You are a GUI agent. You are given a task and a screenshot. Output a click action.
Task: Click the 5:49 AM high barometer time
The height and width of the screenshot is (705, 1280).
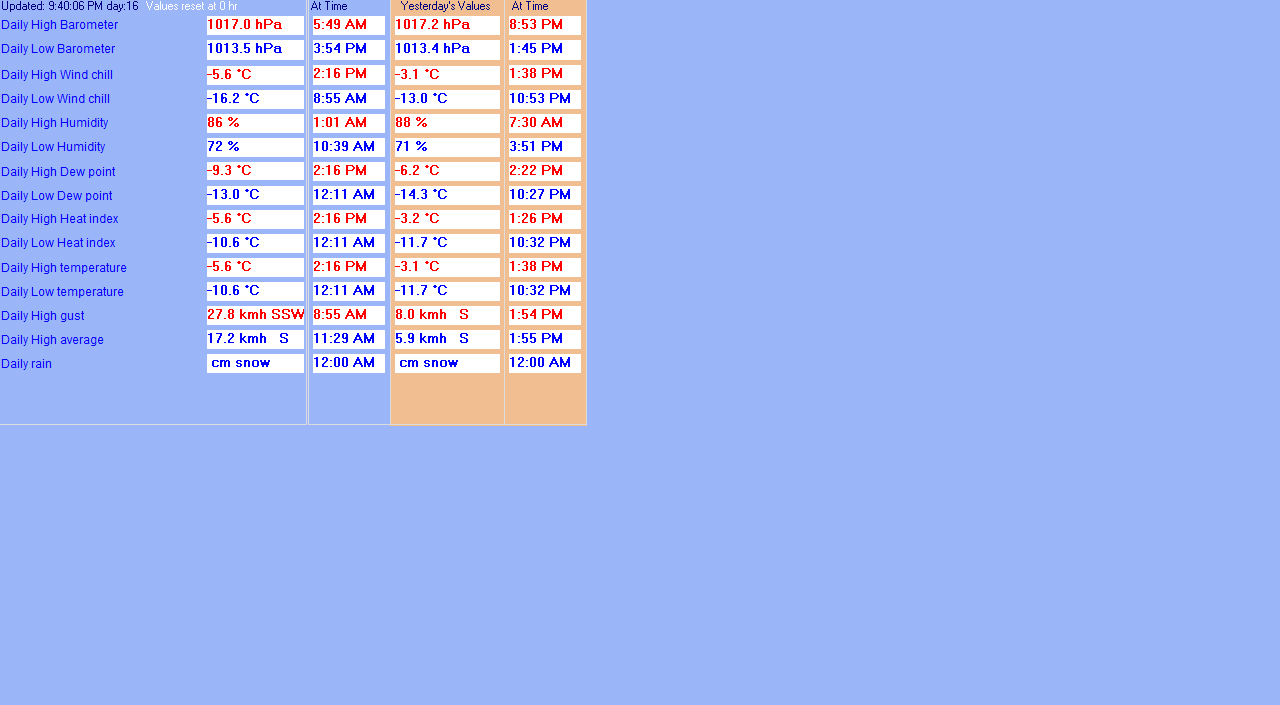[x=348, y=25]
